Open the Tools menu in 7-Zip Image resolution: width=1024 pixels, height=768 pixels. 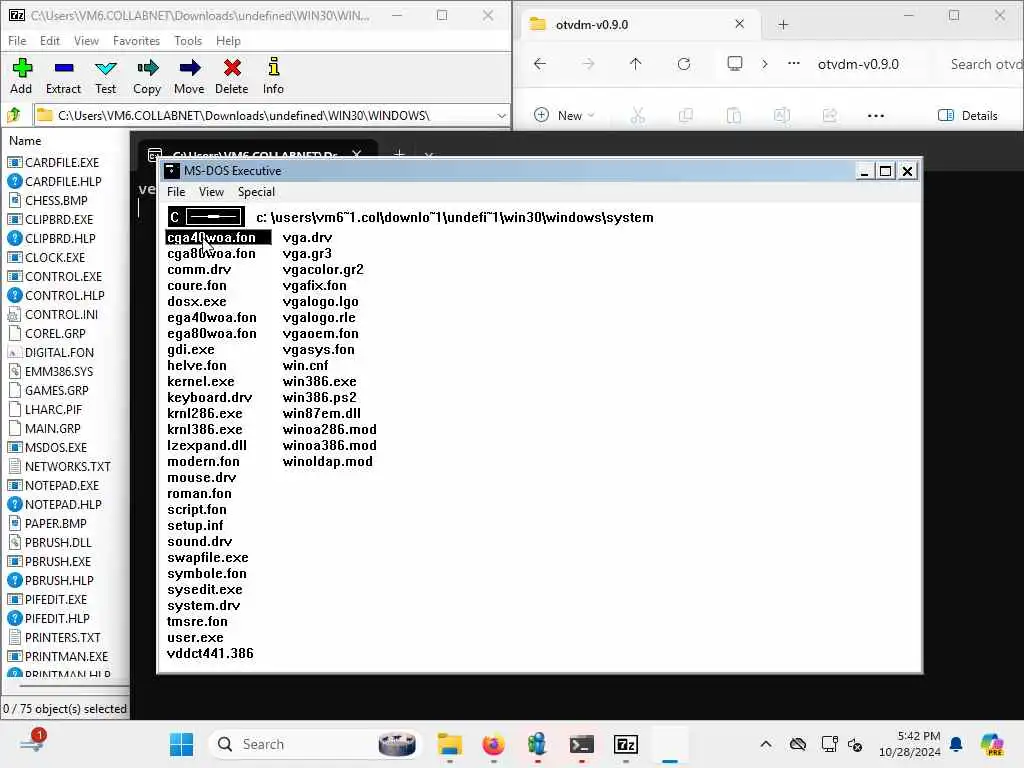pyautogui.click(x=188, y=40)
